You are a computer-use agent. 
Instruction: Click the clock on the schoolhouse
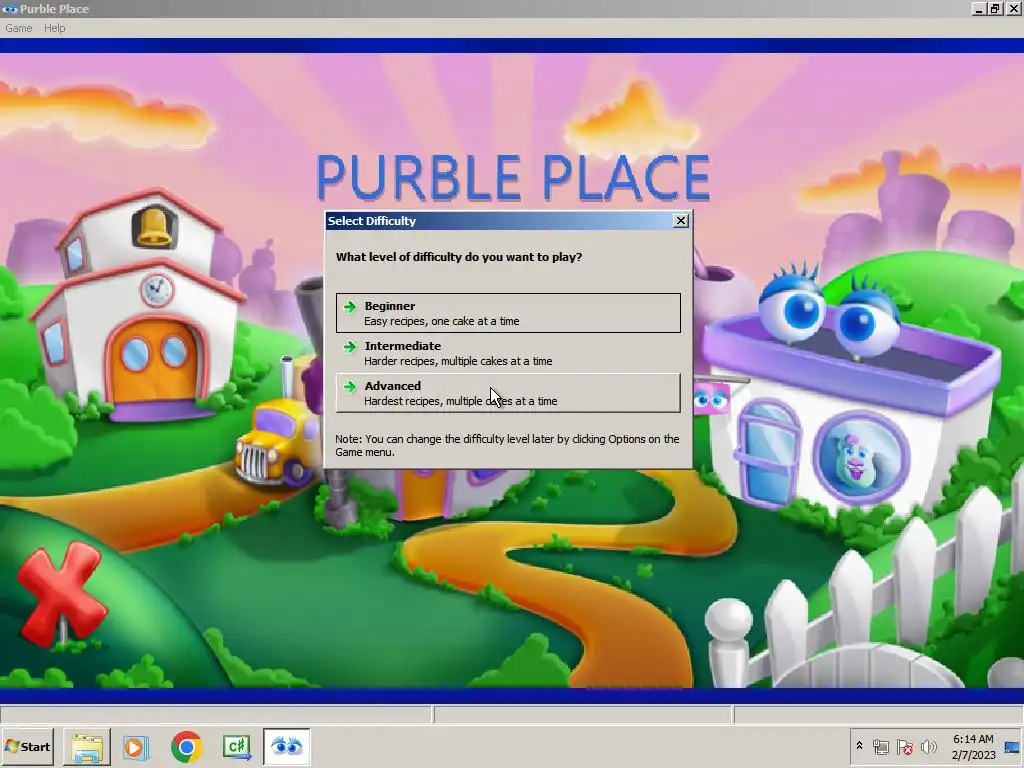point(157,290)
